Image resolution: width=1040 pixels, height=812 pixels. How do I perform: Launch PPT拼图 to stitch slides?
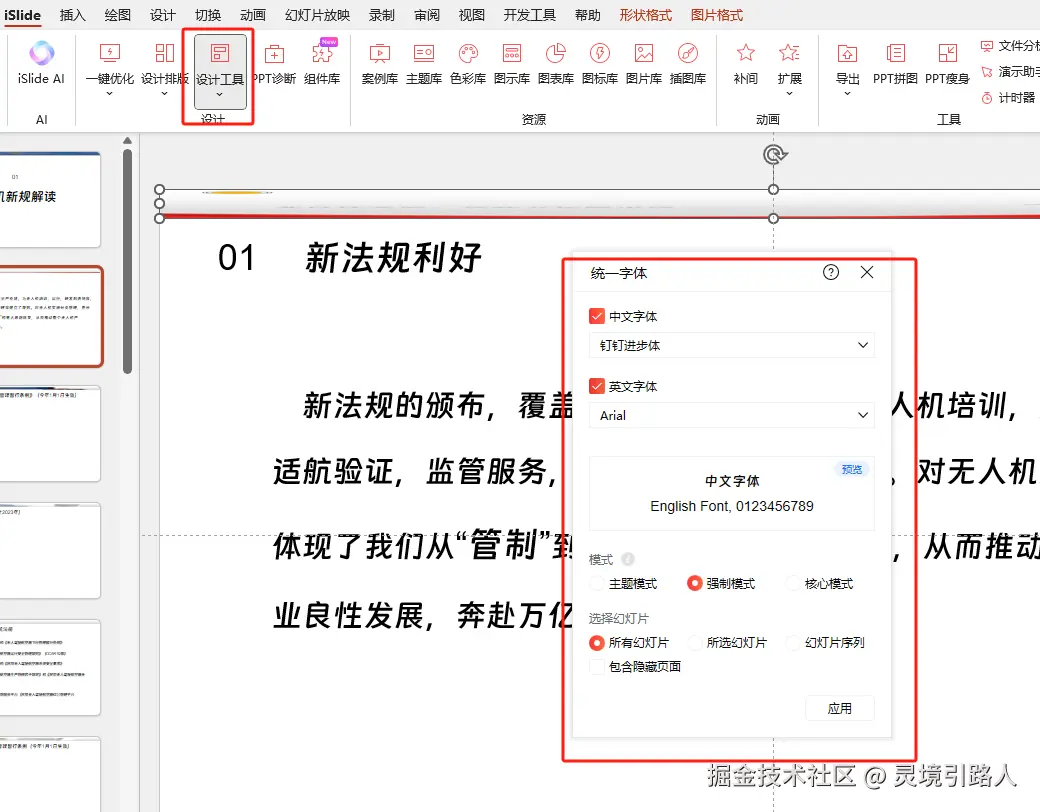[x=894, y=65]
